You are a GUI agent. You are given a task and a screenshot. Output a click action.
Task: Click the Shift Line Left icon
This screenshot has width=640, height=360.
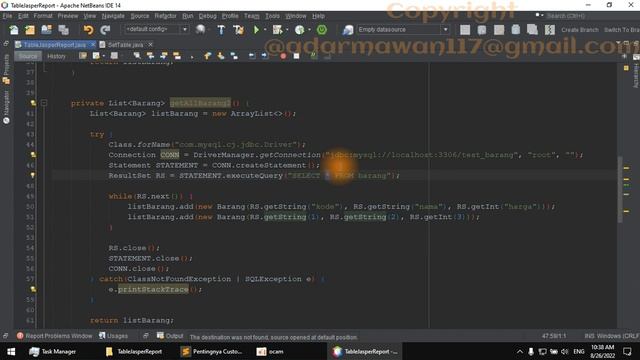pos(252,56)
